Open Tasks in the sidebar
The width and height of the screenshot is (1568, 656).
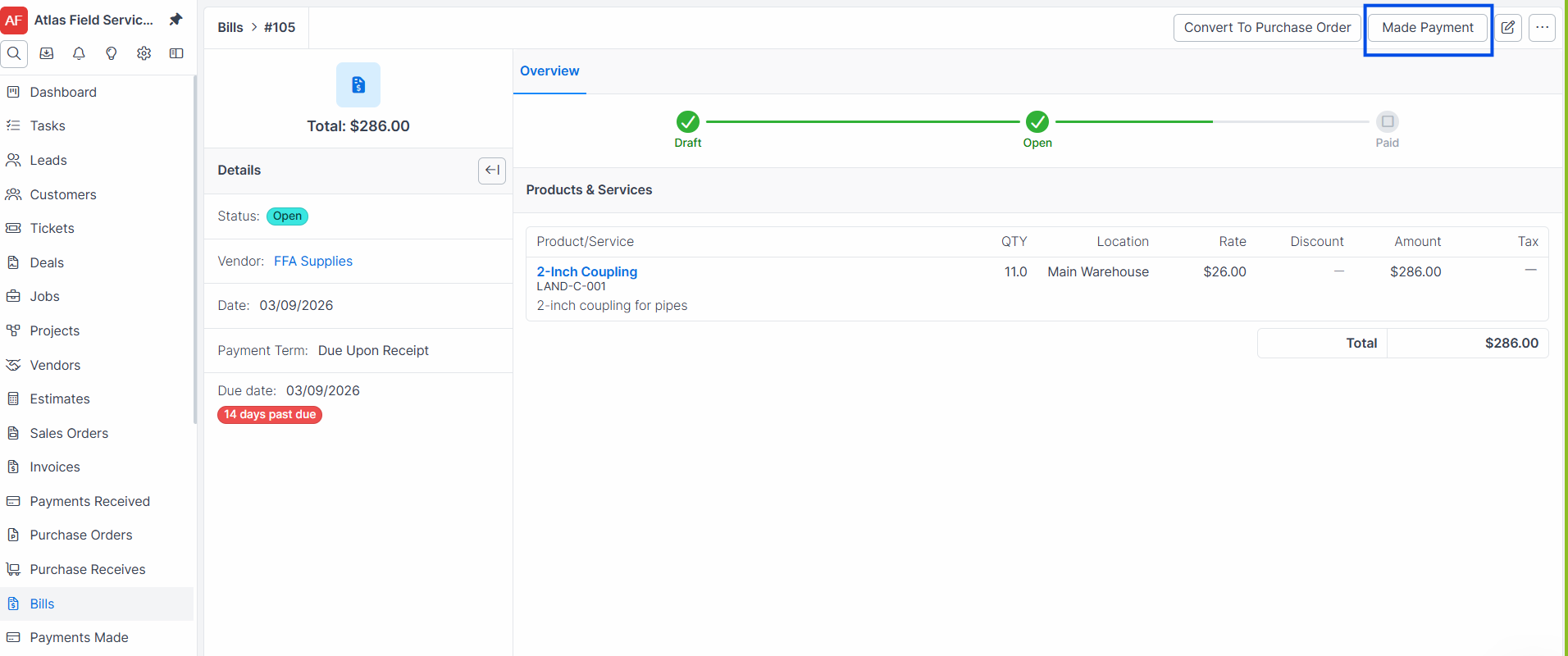[x=97, y=126]
